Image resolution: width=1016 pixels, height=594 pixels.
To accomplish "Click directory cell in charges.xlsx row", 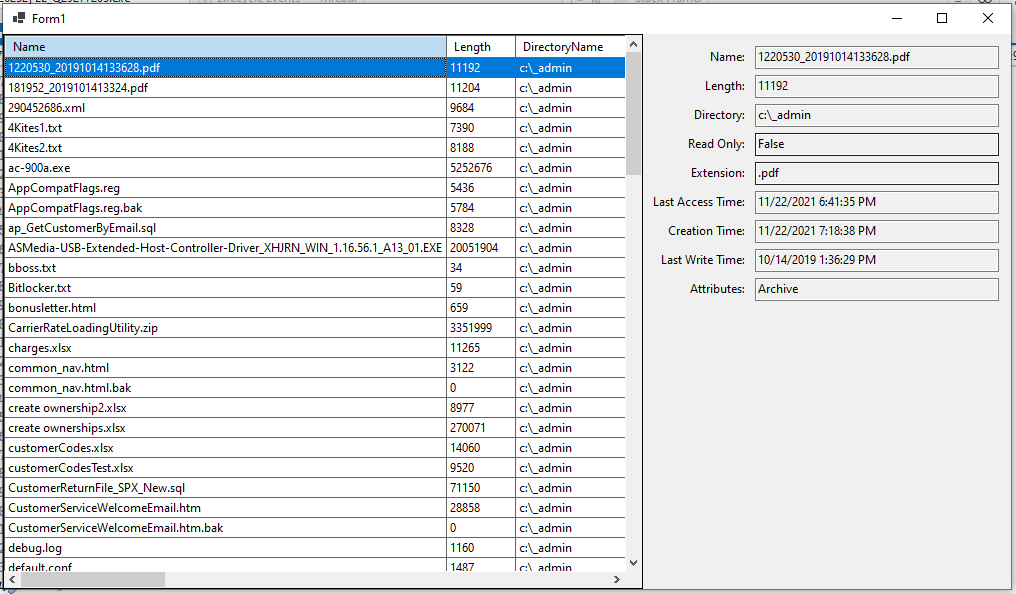I will pos(570,348).
